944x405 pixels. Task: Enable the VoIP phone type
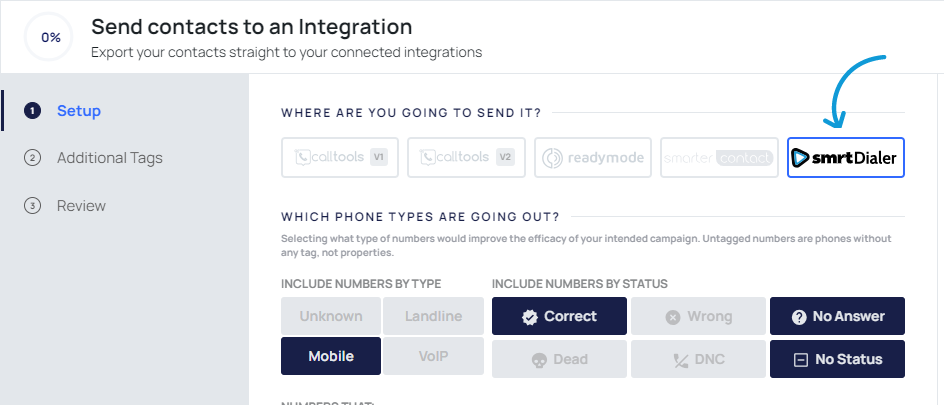tap(433, 355)
